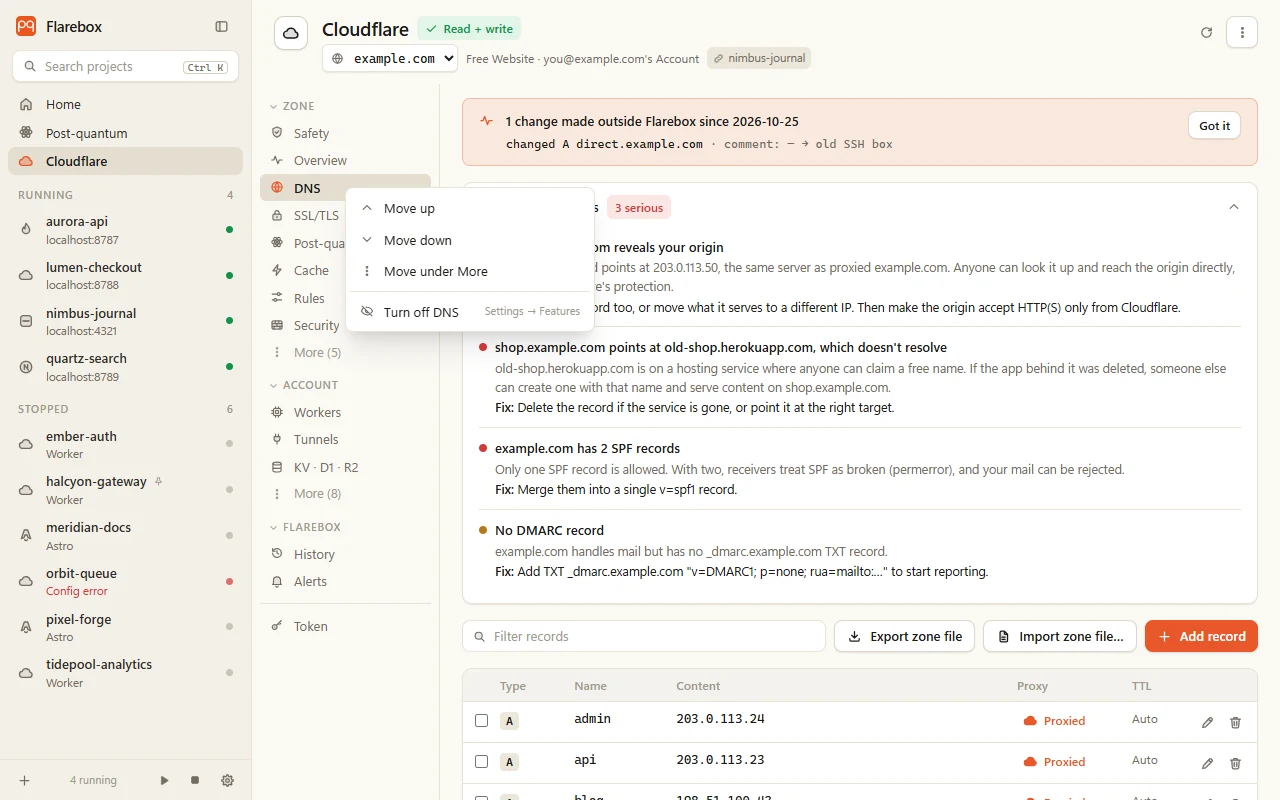Open the Home page

pyautogui.click(x=125, y=104)
